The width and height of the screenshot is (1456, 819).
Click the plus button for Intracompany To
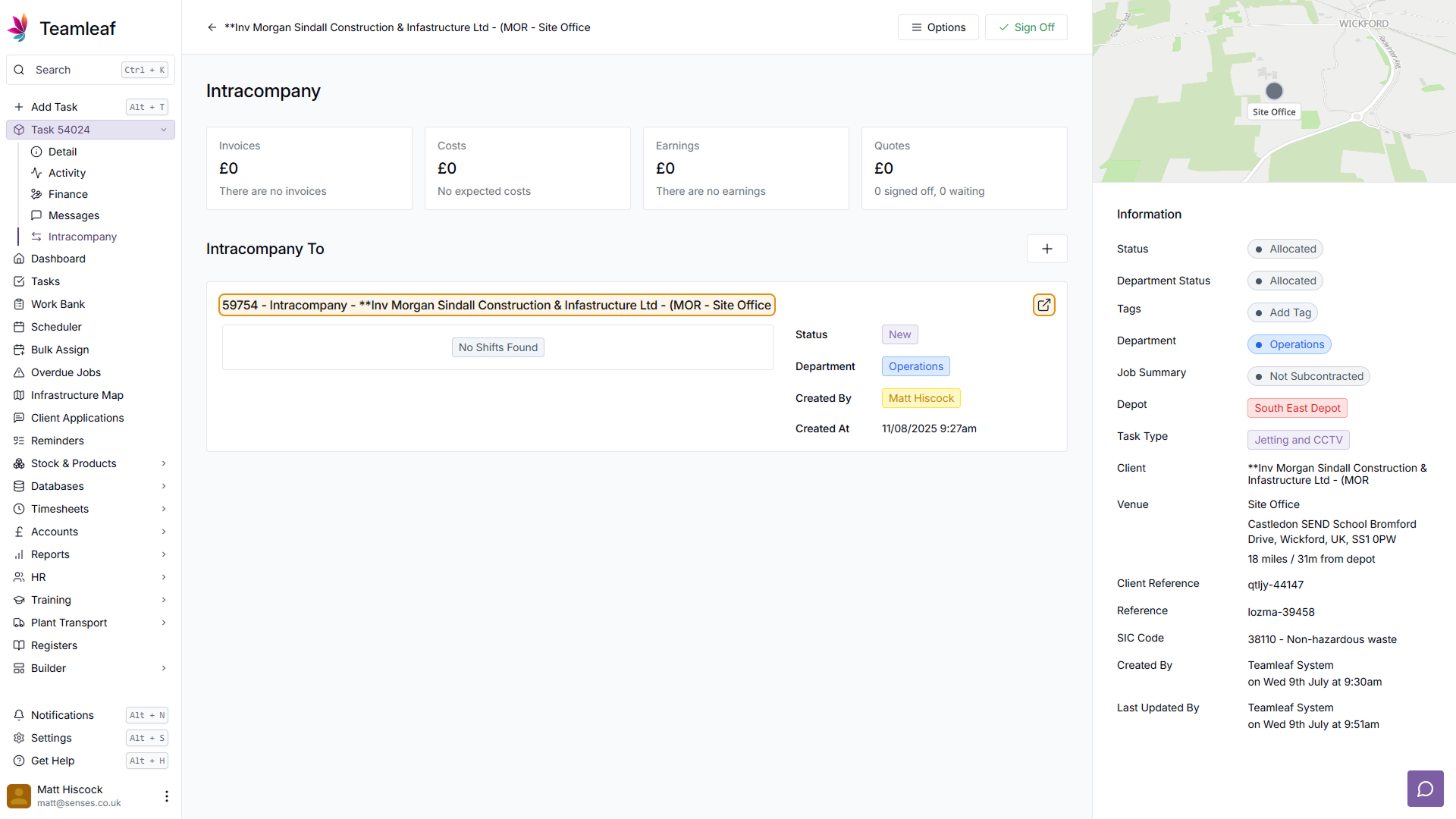pos(1046,249)
